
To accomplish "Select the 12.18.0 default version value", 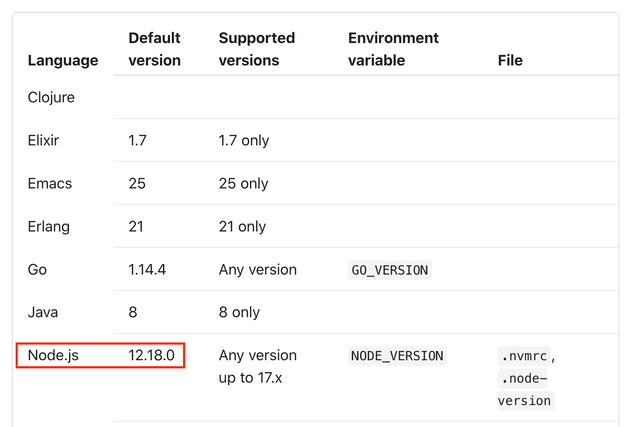I will point(151,355).
